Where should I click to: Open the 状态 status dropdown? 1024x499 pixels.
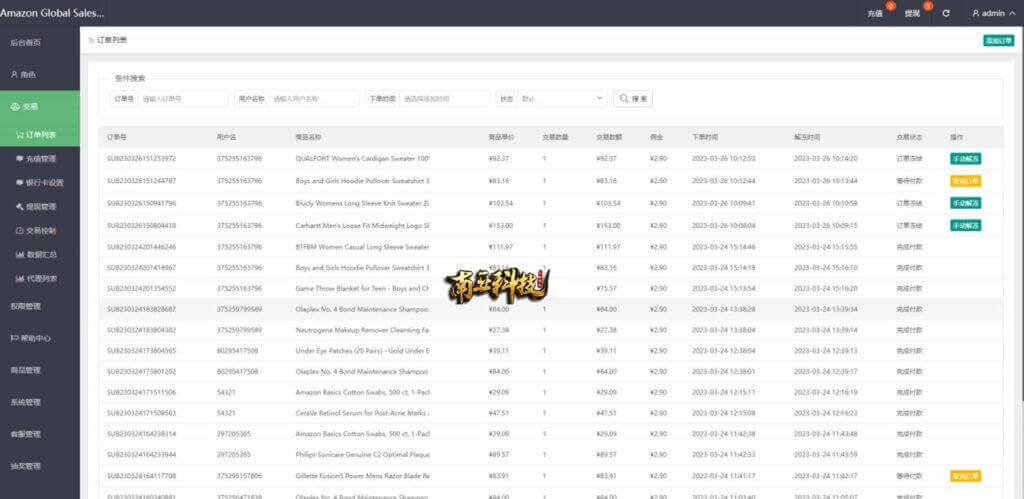[562, 99]
